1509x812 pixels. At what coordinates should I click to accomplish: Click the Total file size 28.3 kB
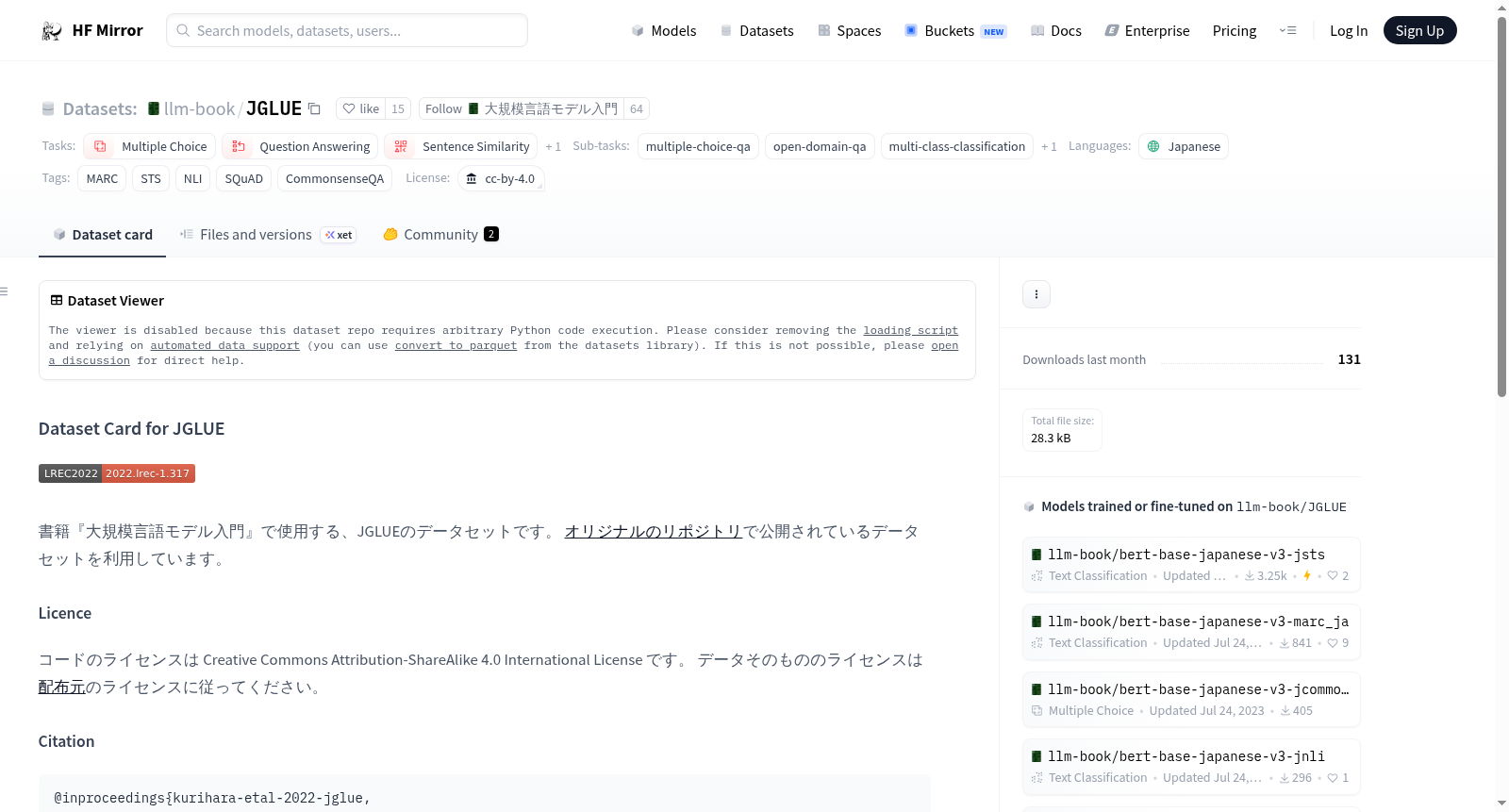pos(1062,430)
